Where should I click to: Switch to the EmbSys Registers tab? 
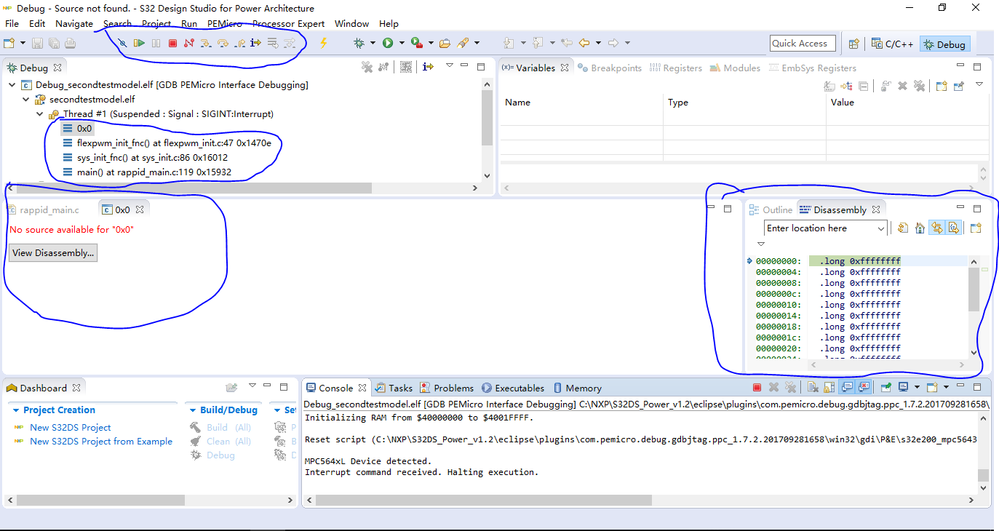tap(812, 68)
